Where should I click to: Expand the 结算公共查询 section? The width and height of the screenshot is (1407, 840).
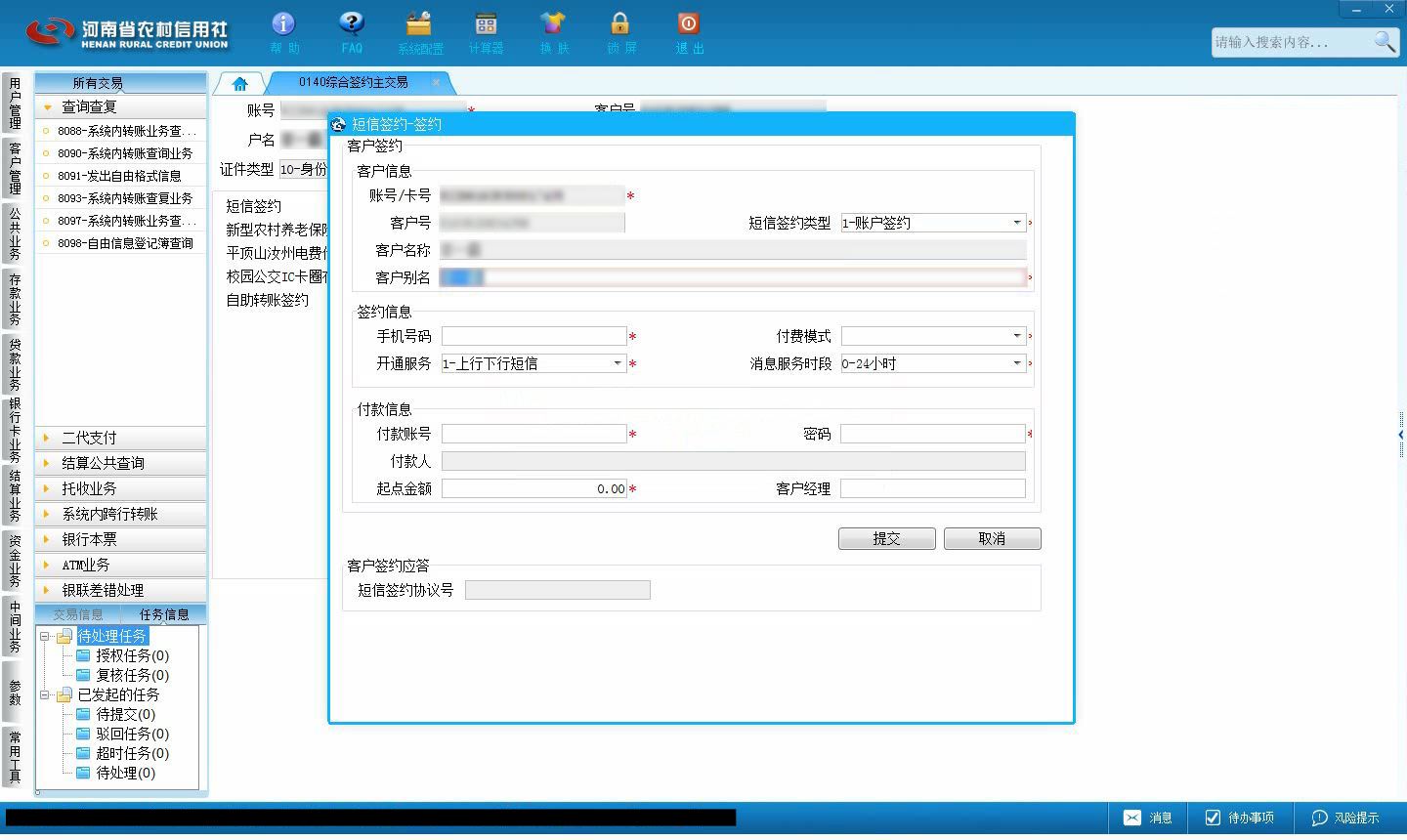pyautogui.click(x=120, y=463)
